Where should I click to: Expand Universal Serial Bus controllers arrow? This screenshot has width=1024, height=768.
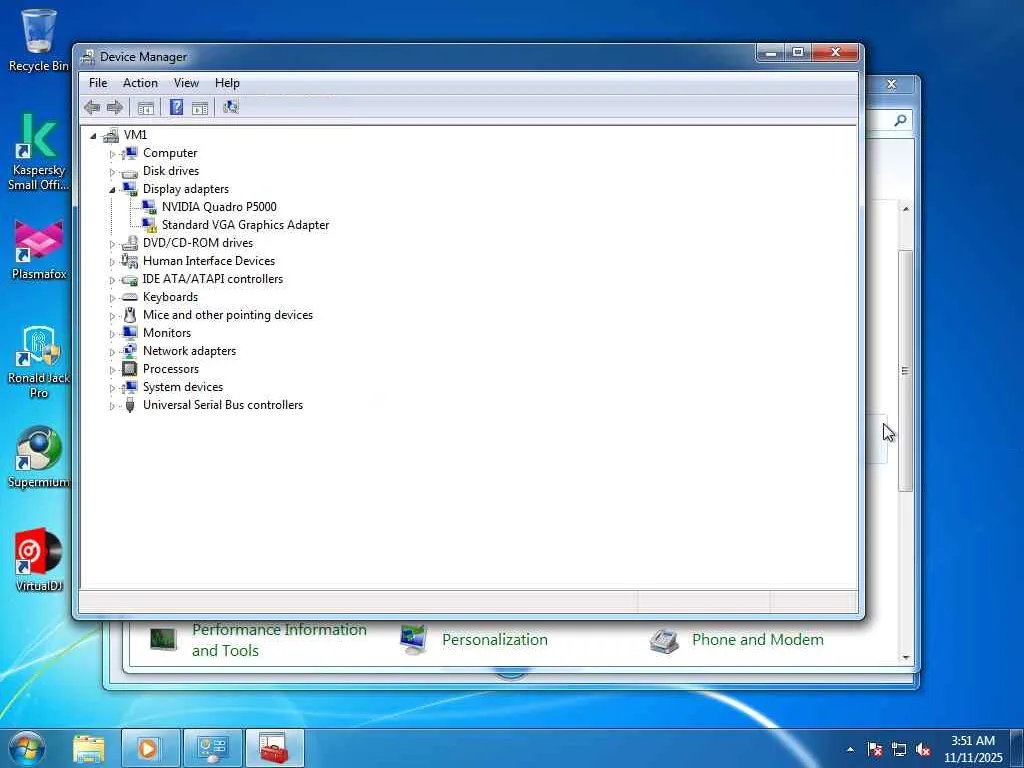click(112, 406)
